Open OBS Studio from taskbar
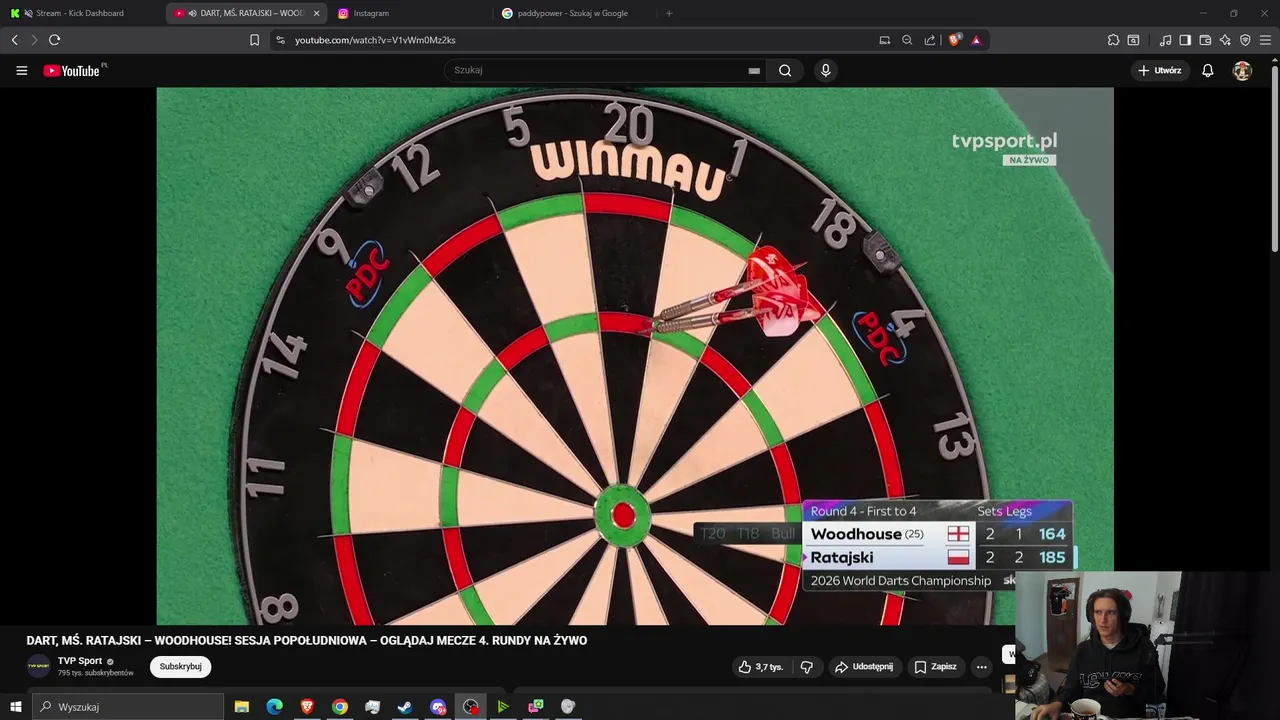This screenshot has width=1280, height=720. 471,707
